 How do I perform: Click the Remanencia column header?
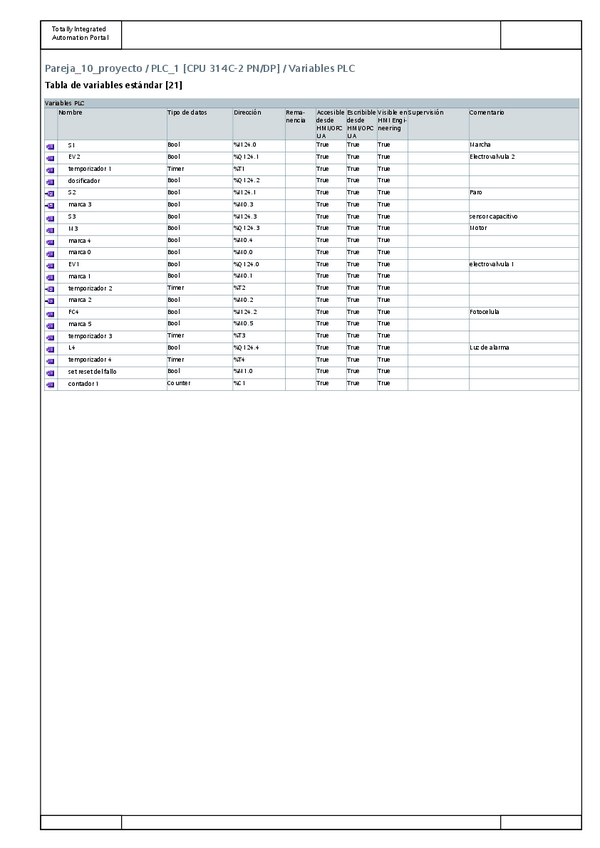click(300, 124)
